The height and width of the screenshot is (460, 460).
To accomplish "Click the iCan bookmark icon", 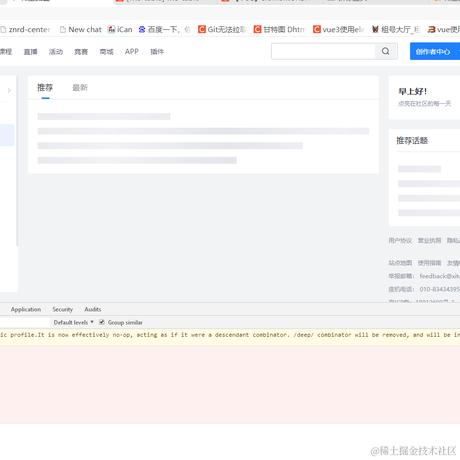I will point(111,30).
